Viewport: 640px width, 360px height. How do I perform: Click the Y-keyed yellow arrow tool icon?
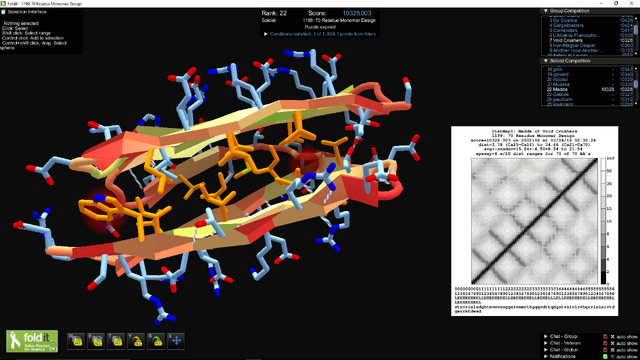pos(136,341)
